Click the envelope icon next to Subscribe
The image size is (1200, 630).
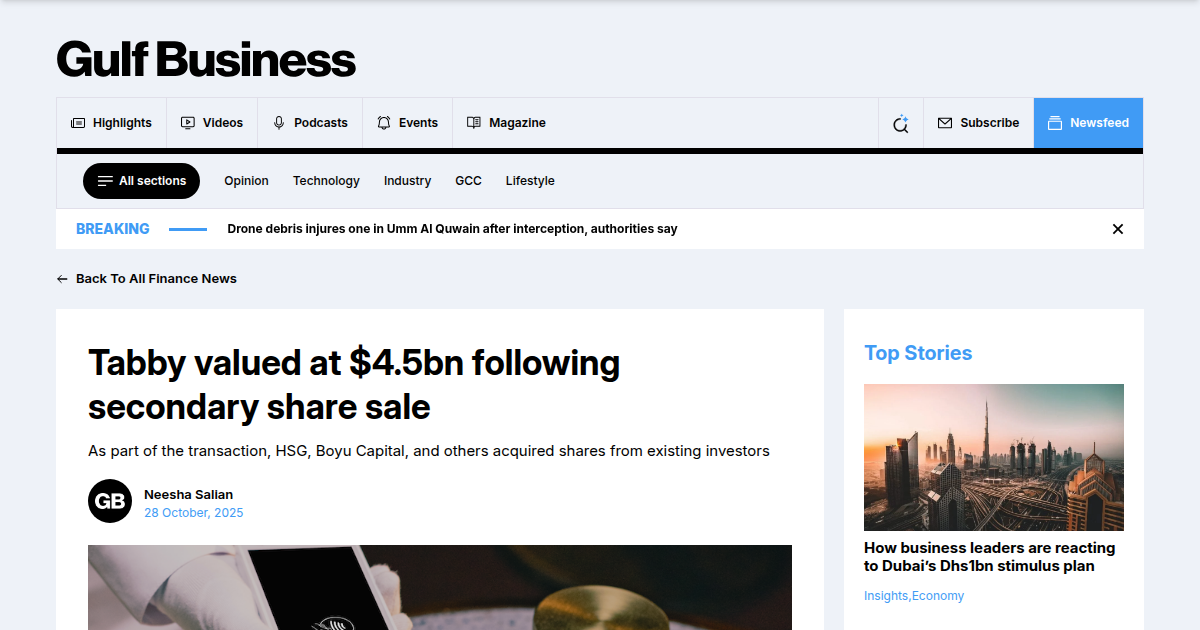pyautogui.click(x=945, y=122)
